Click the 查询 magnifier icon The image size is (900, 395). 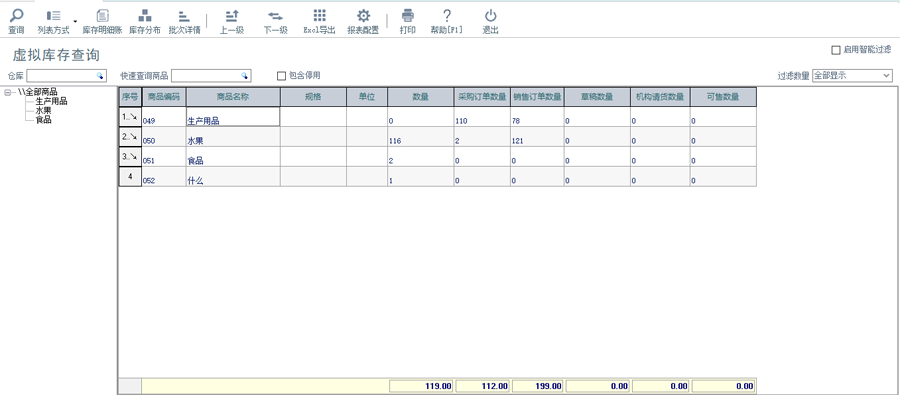pyautogui.click(x=16, y=16)
